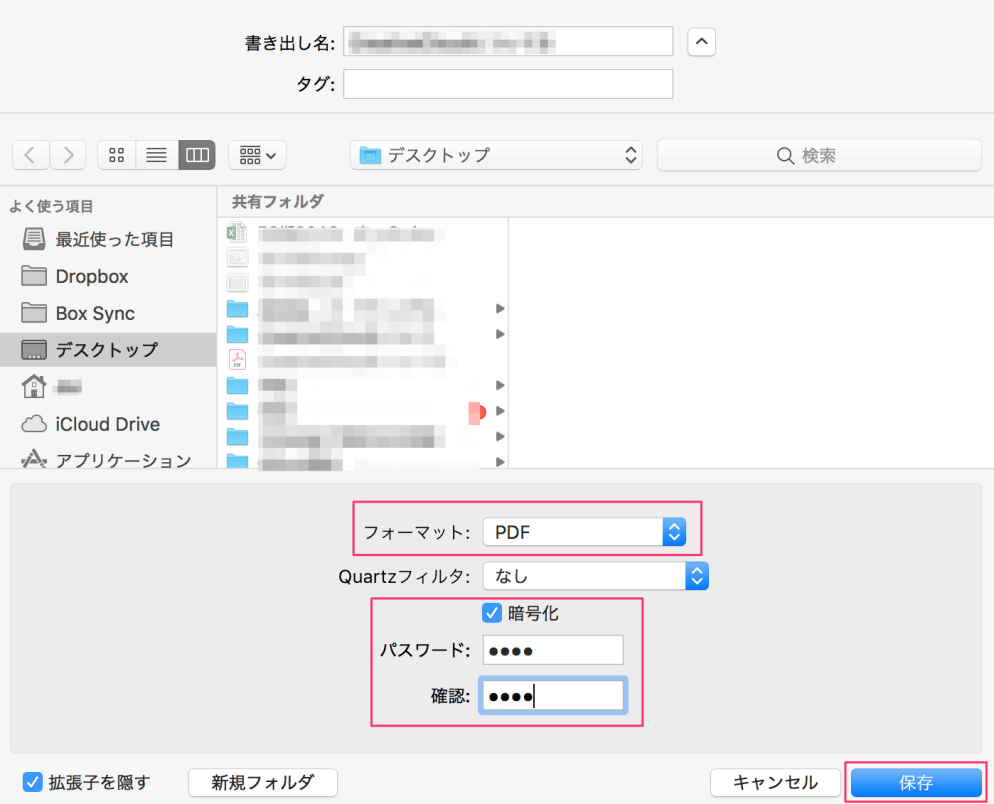Open Dropbox from the sidebar
This screenshot has width=994, height=804.
click(x=90, y=276)
